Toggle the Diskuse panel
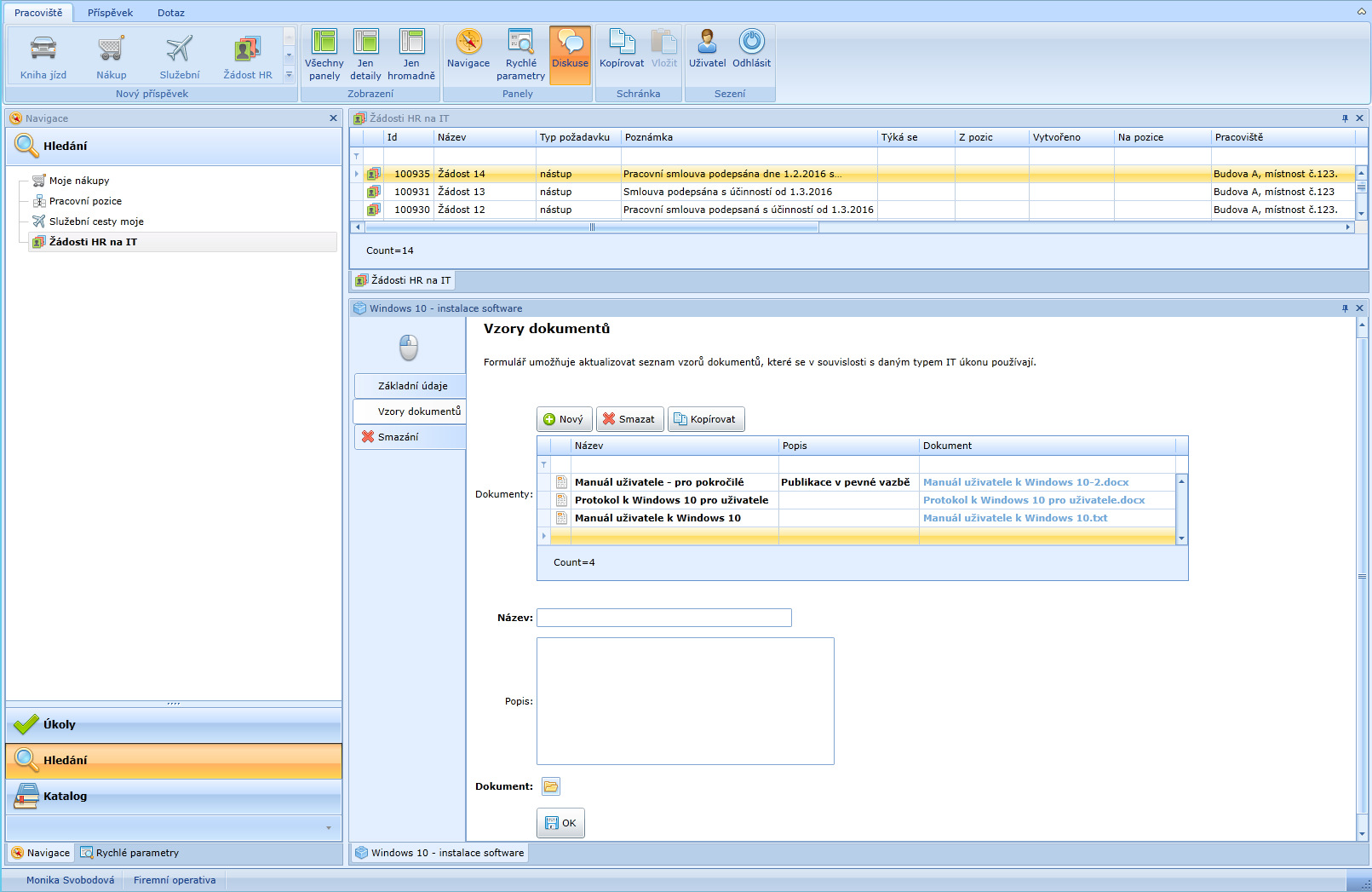The height and width of the screenshot is (892, 1372). coord(570,55)
